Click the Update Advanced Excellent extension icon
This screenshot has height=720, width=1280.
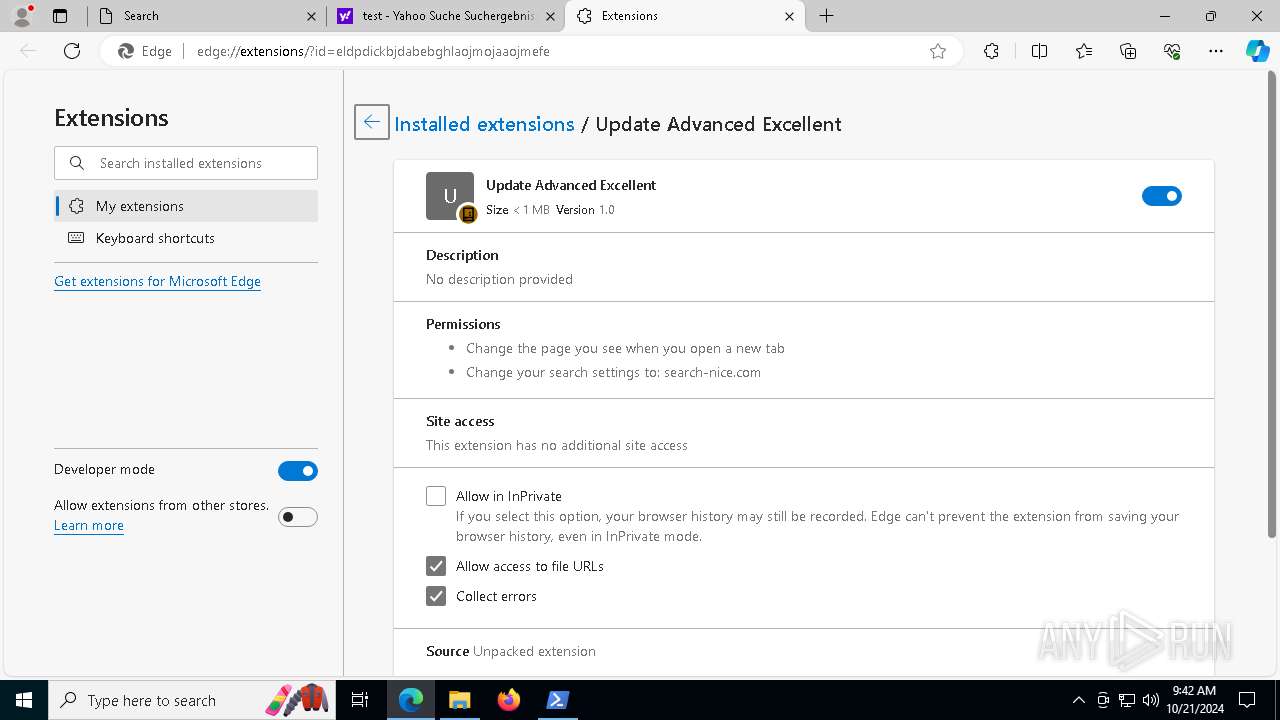pos(450,196)
